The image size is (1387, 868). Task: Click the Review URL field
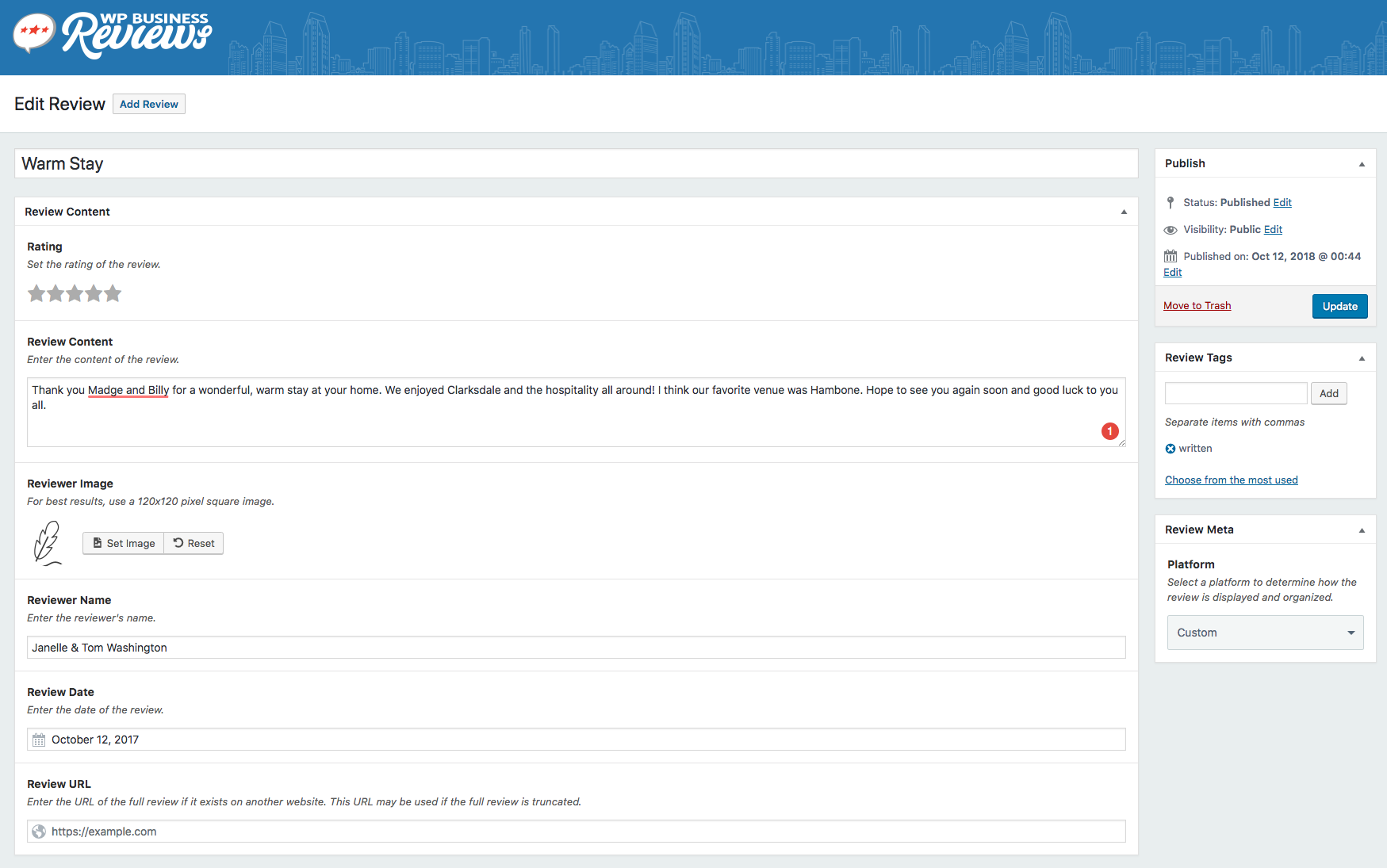point(577,832)
